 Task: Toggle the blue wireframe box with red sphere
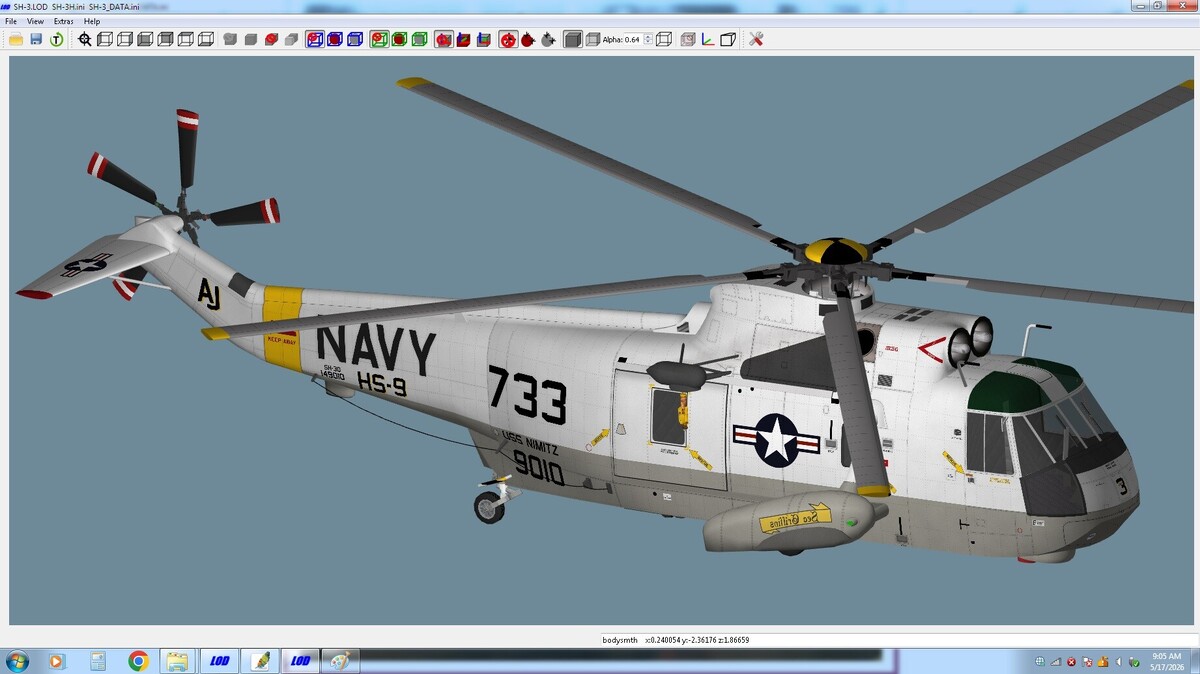[315, 39]
